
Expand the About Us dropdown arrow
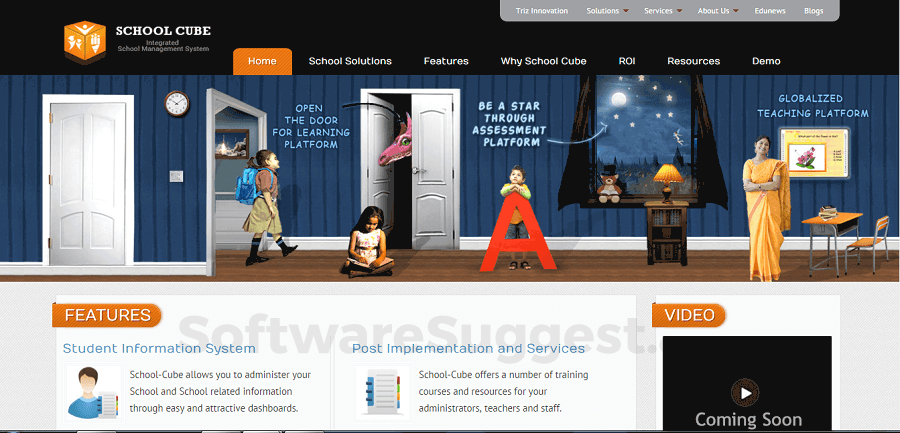pyautogui.click(x=735, y=11)
